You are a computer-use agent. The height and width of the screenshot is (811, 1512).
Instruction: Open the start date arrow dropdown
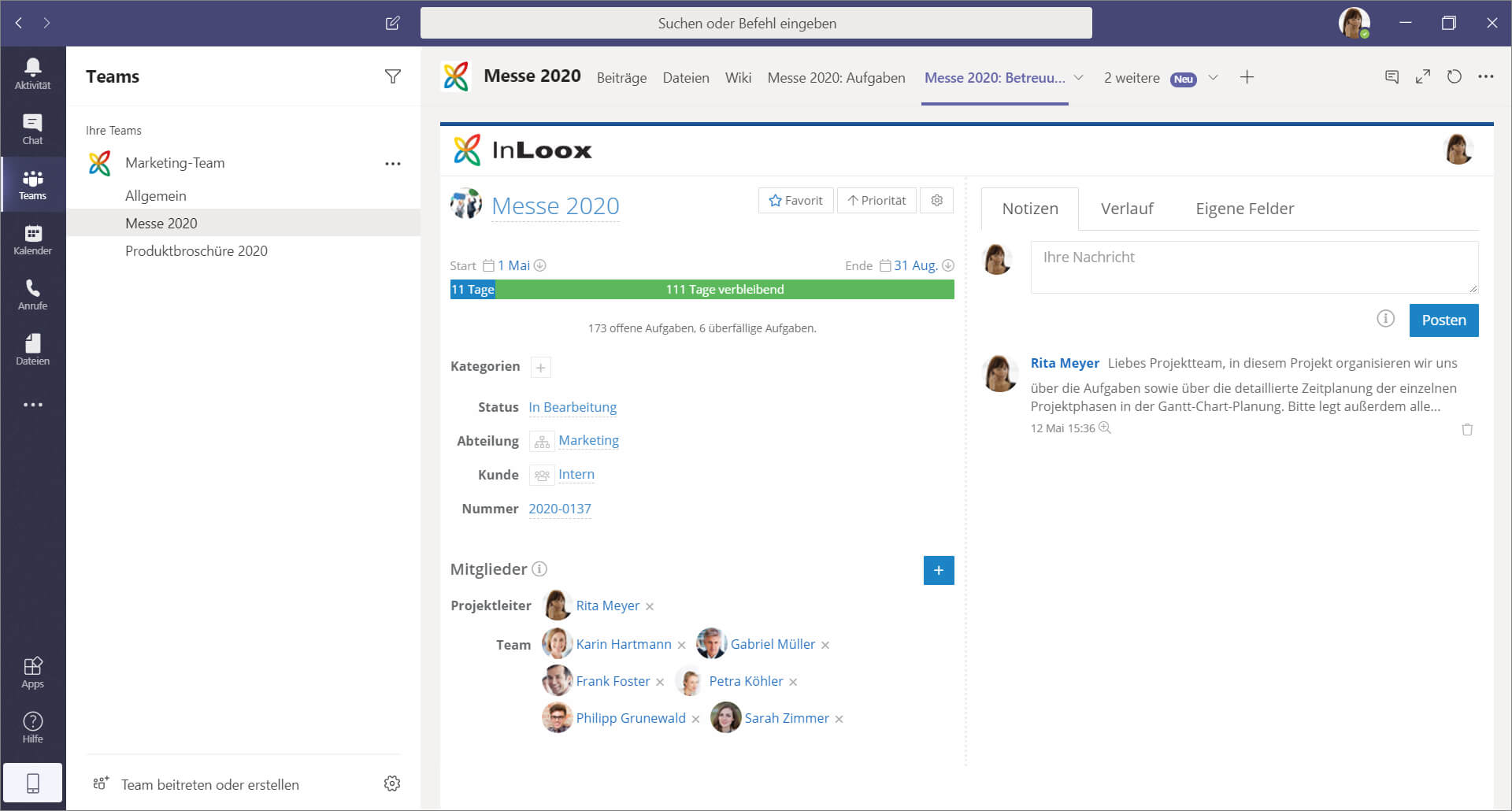pos(540,265)
